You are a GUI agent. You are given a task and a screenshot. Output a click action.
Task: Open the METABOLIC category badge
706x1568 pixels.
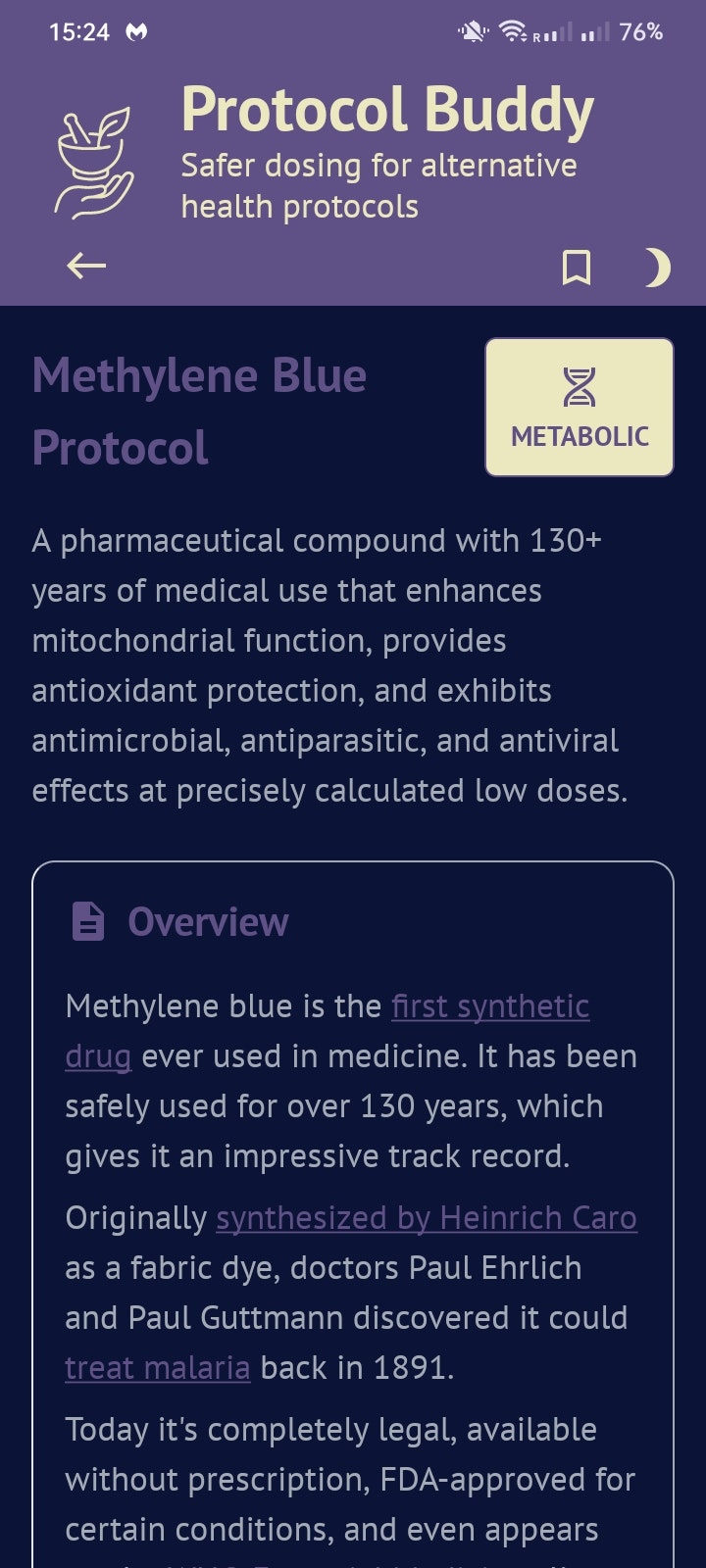[579, 406]
